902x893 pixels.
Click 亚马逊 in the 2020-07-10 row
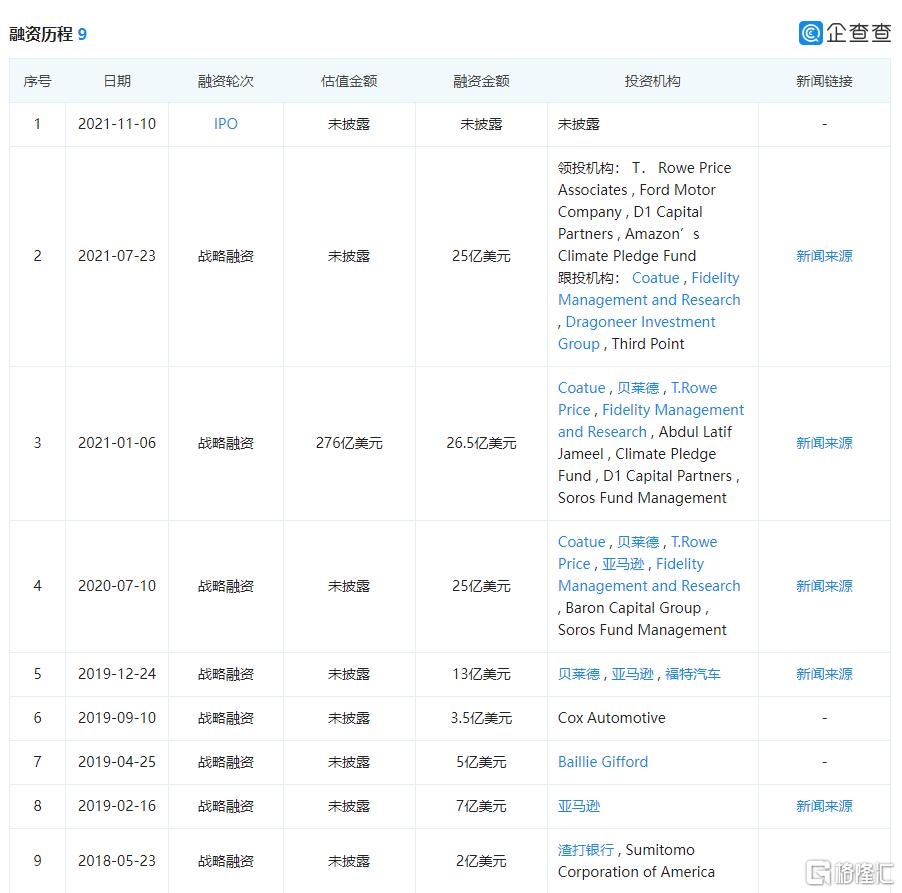point(623,564)
